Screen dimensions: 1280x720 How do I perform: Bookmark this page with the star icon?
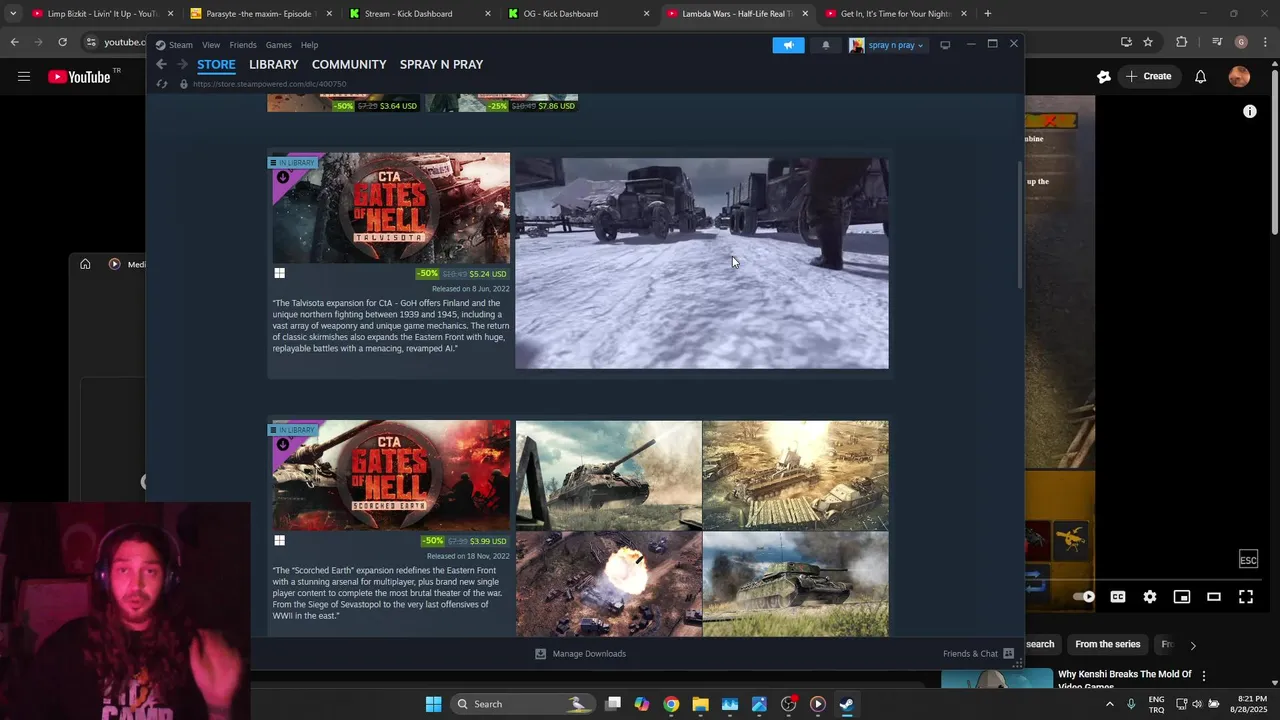(x=1148, y=42)
